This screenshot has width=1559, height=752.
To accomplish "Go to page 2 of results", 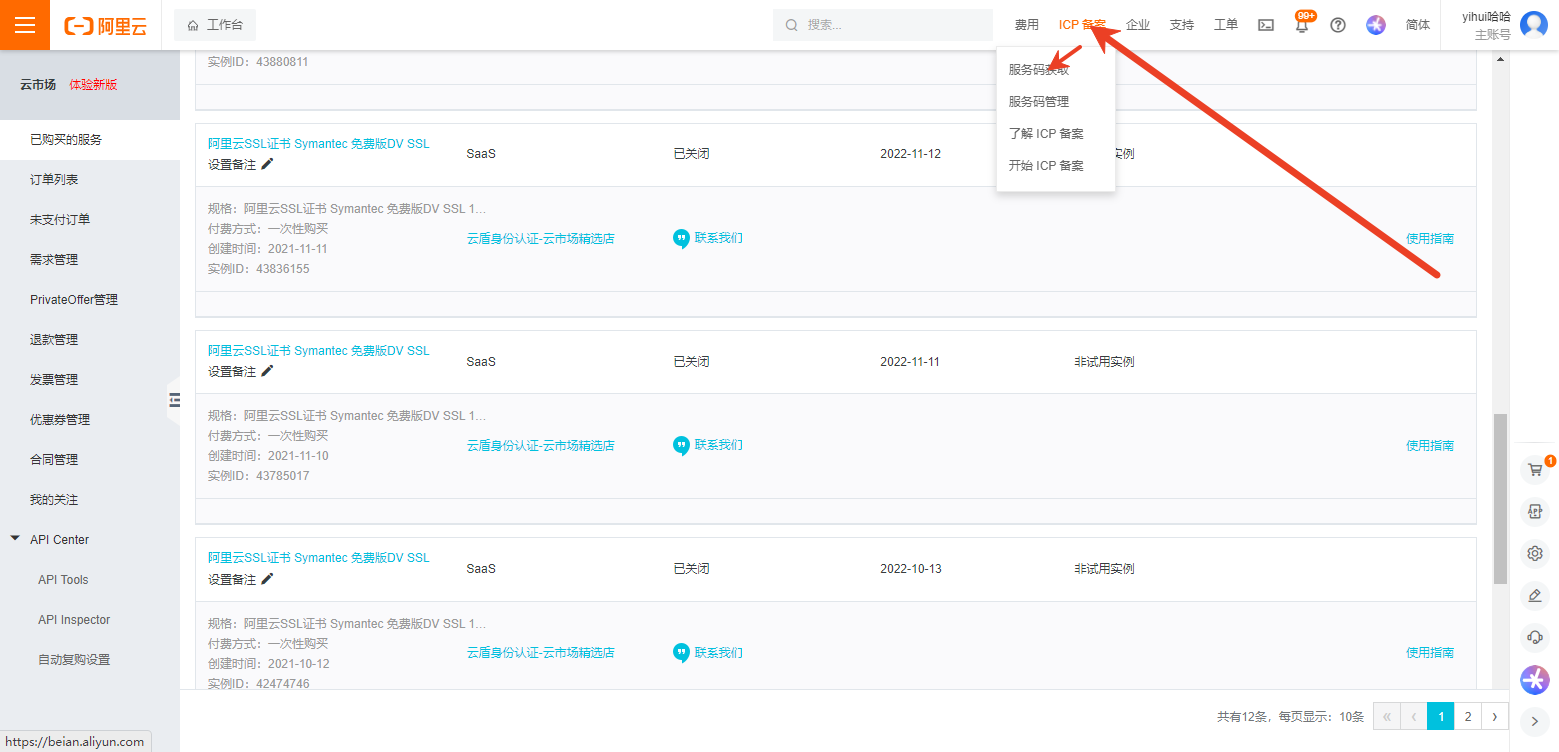I will 1467,716.
